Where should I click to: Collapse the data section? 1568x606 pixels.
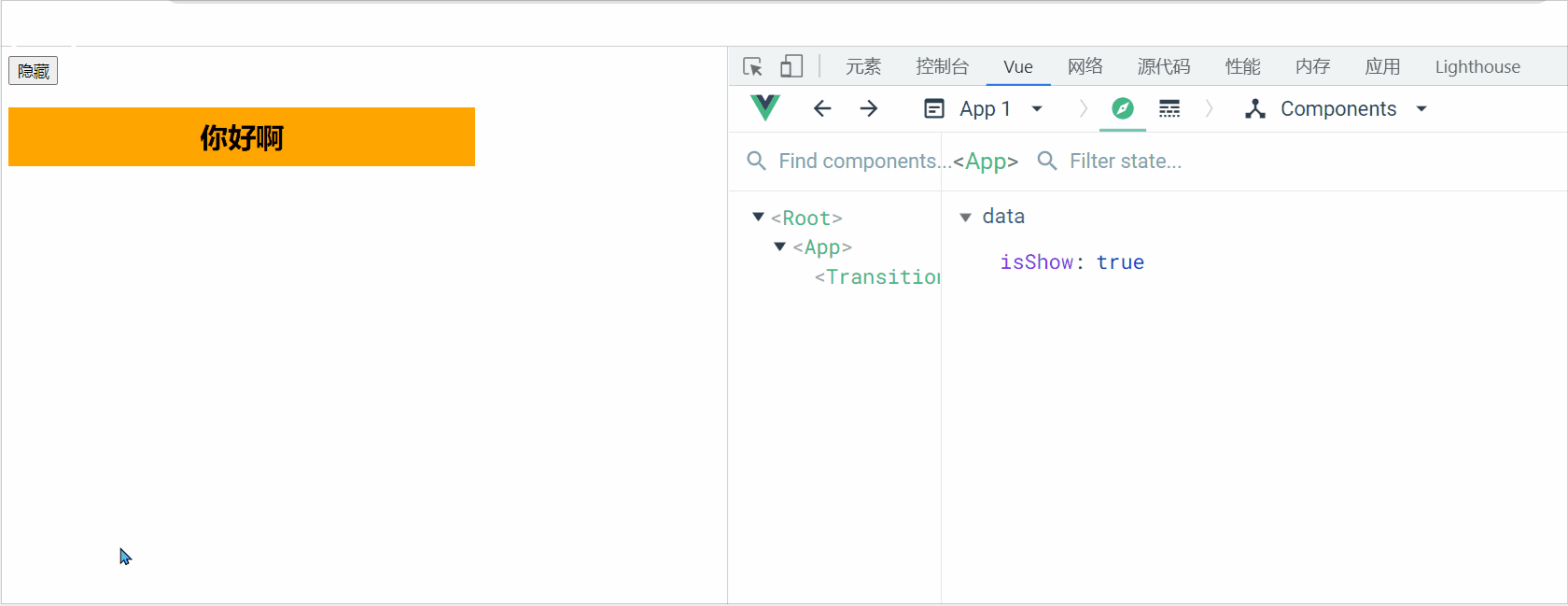coord(966,217)
